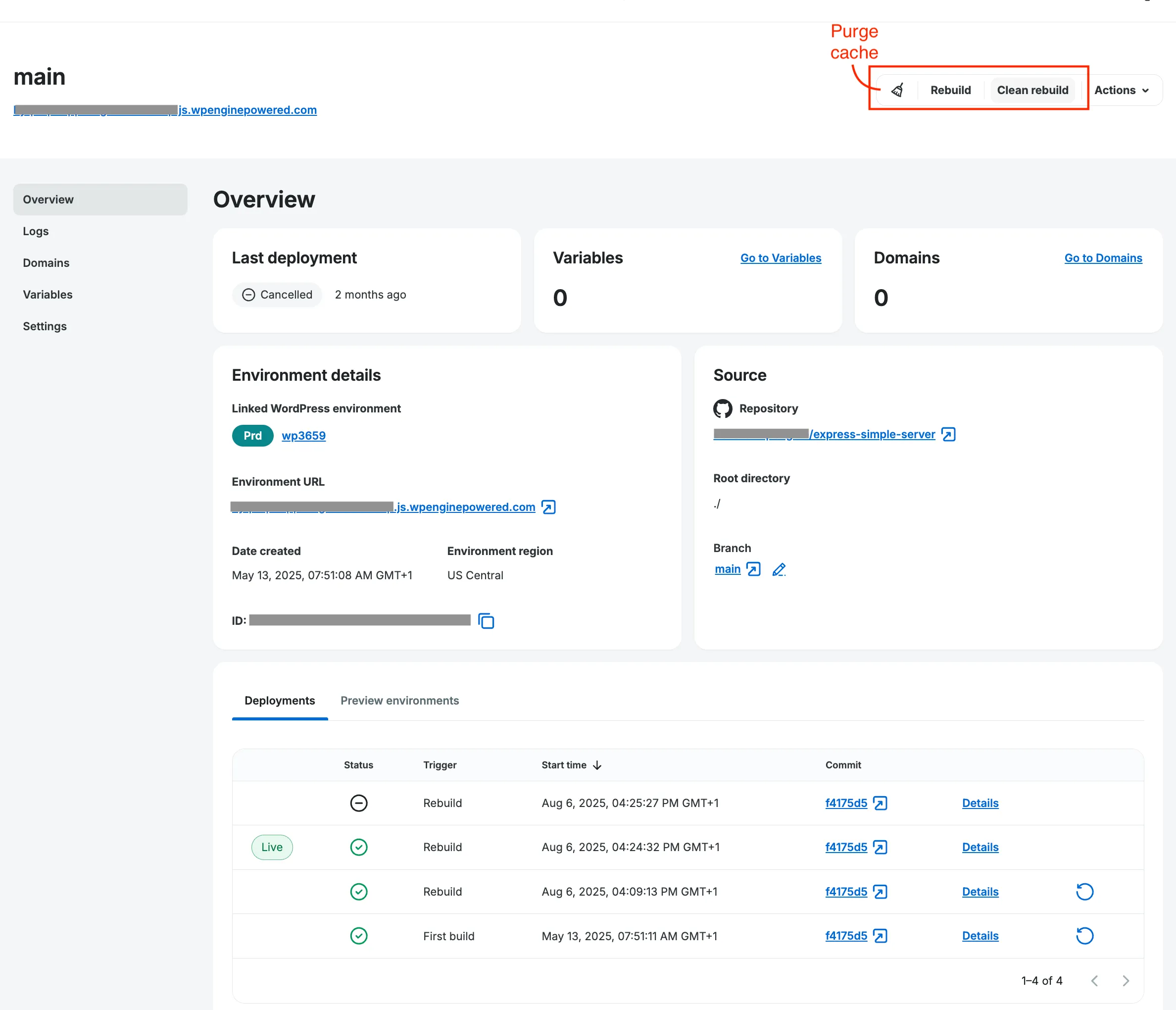Open the wpenginepowered.com link under main heading
This screenshot has width=1176, height=1010.
tap(165, 109)
